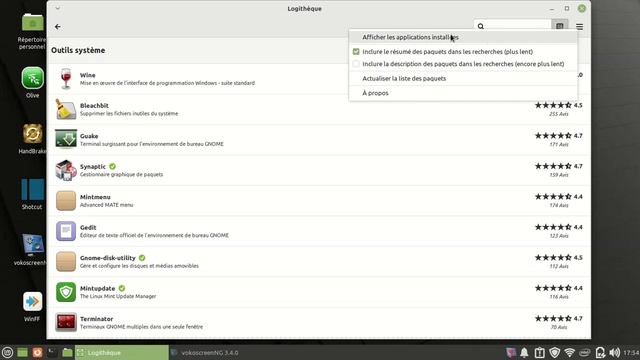Switch to vokoscreenNG 3.4.0 taskbar entry
Viewport: 640px width, 360px height.
210,353
